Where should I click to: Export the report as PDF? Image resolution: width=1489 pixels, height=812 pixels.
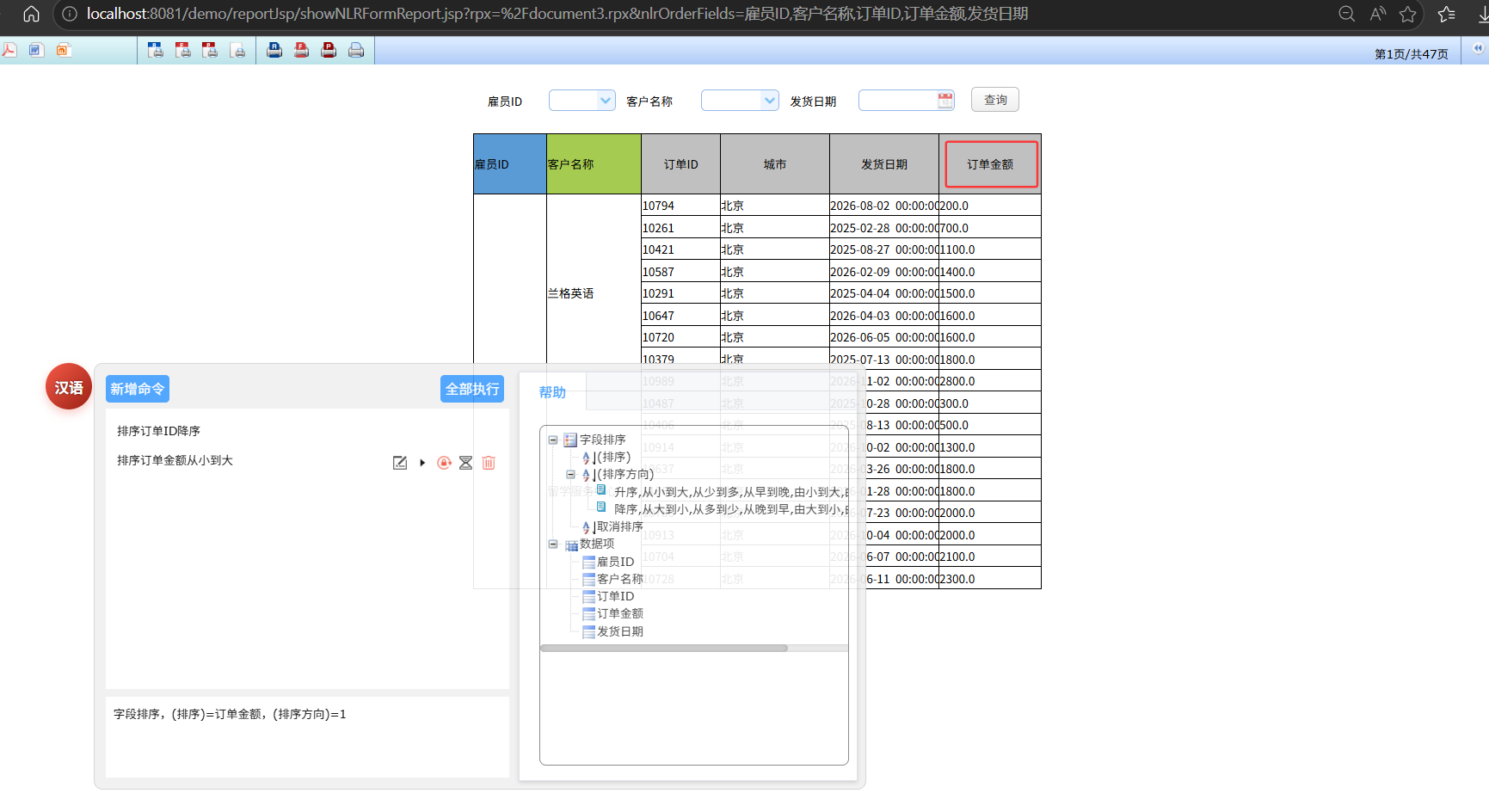(9, 50)
